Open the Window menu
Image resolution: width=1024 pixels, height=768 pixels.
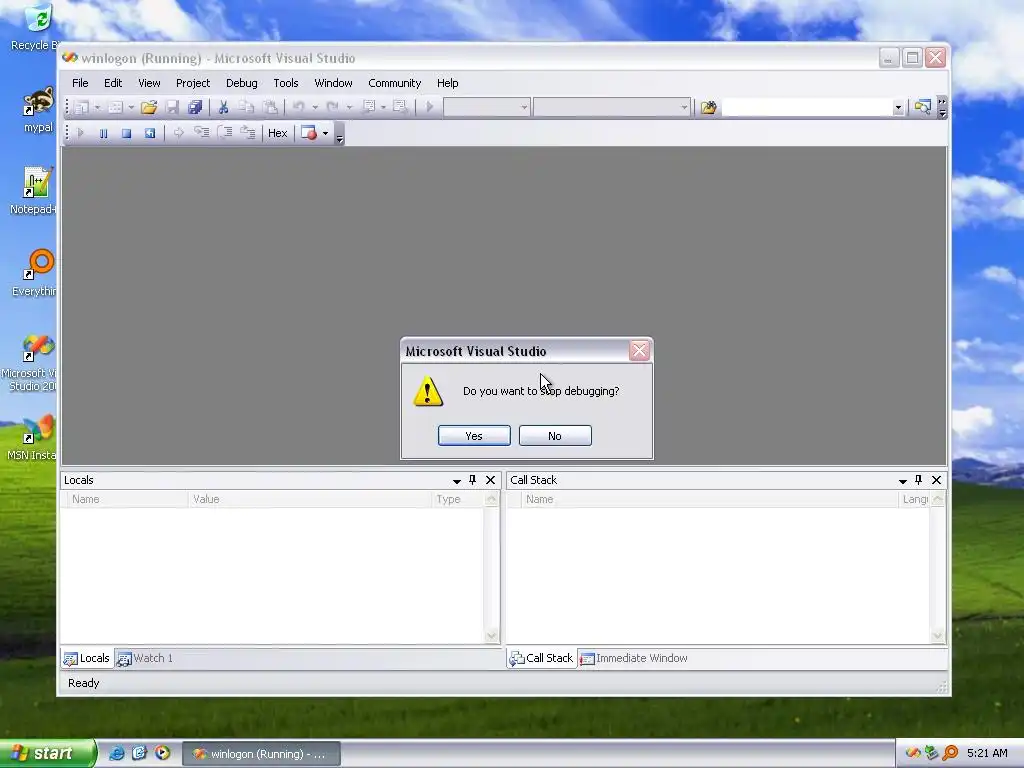pos(333,83)
